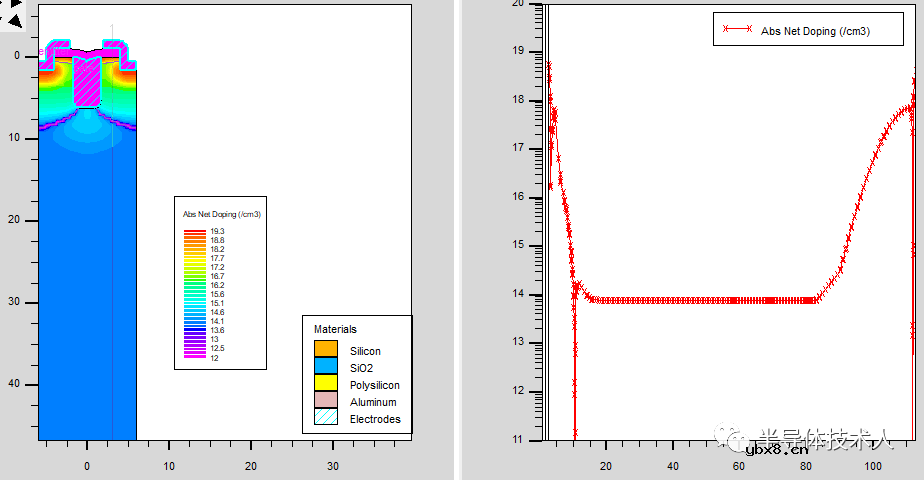This screenshot has width=924, height=480.
Task: Click the 12 magenta contour level in legend
Action: tap(195, 357)
